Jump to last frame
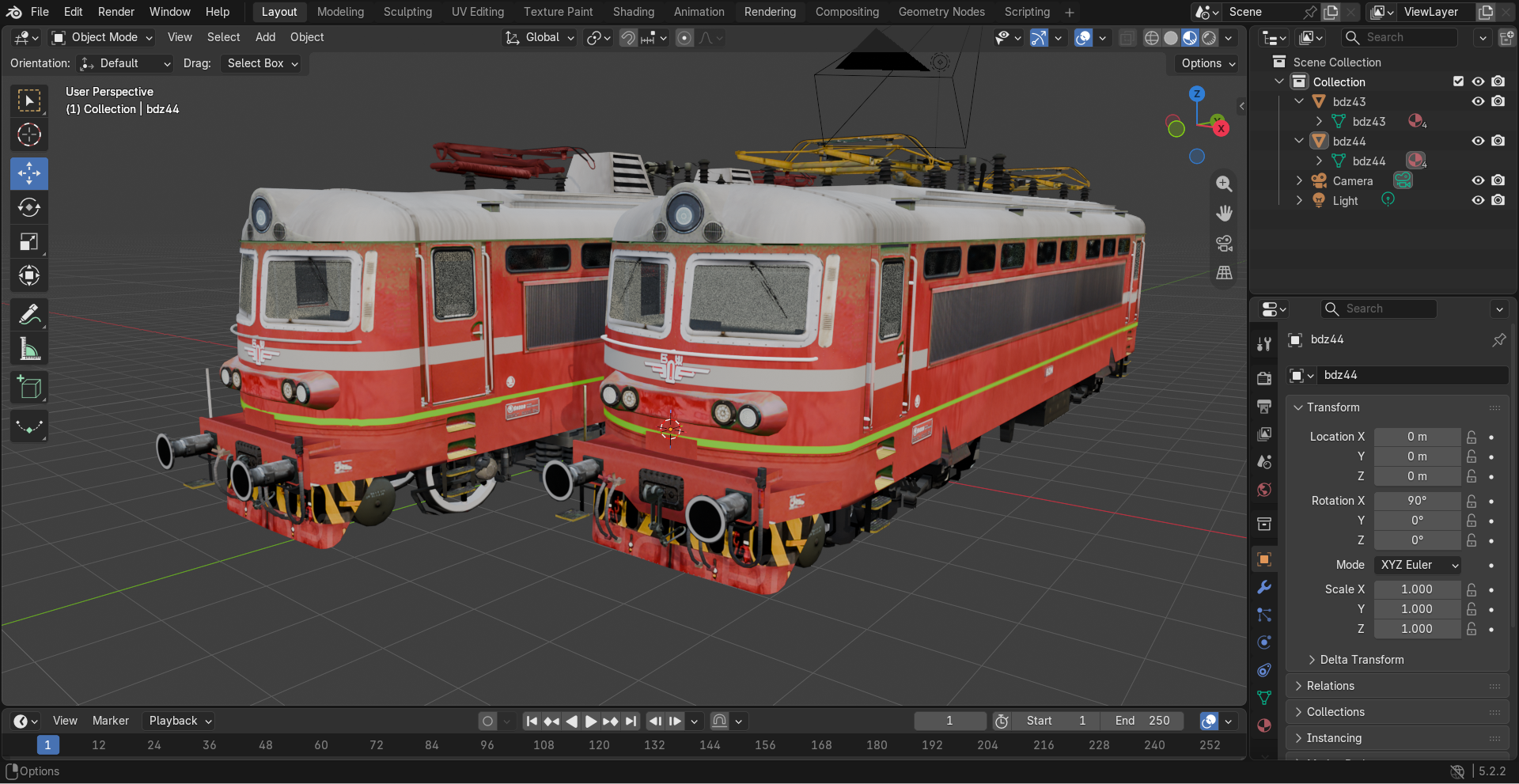The height and width of the screenshot is (784, 1519). (x=631, y=721)
